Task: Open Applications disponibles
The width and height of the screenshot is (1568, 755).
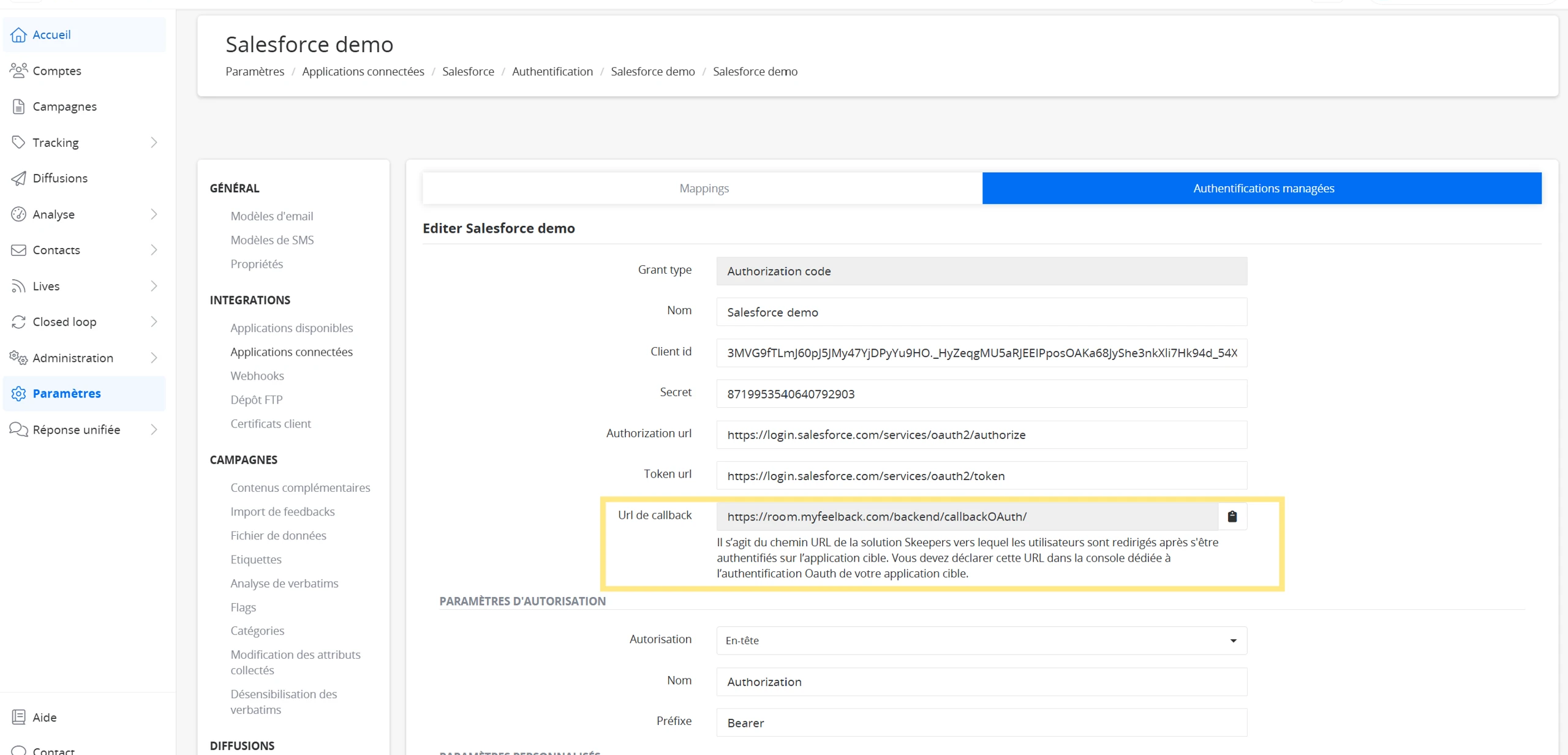Action: (x=292, y=328)
